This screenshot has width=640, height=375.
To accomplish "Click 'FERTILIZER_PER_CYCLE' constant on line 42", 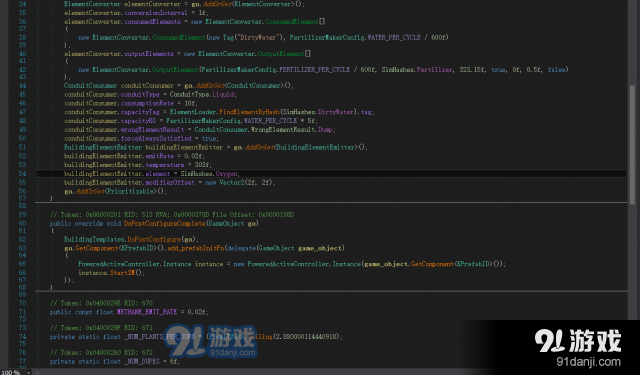I will (314, 70).
